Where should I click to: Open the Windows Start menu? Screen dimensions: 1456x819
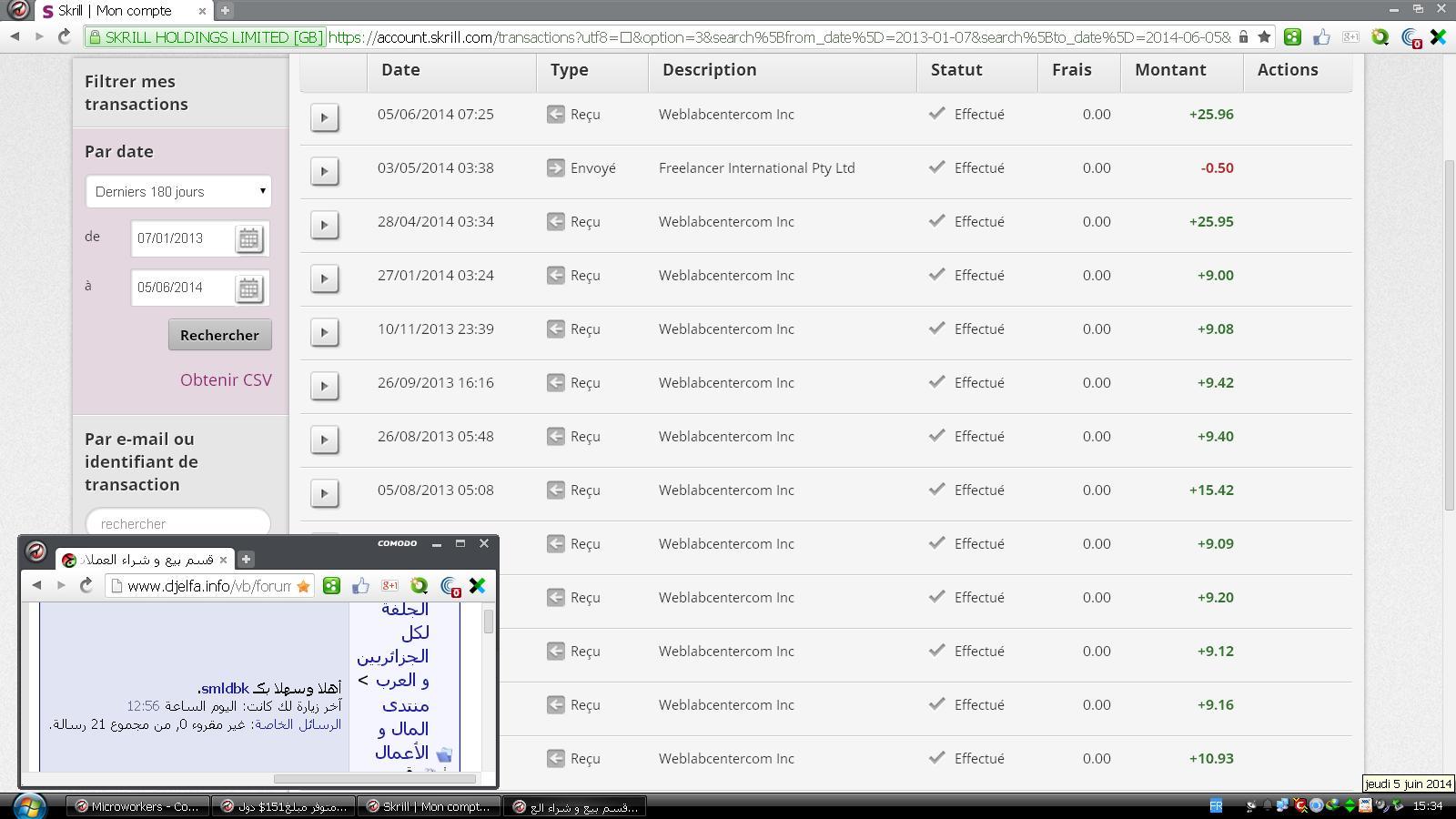[28, 806]
